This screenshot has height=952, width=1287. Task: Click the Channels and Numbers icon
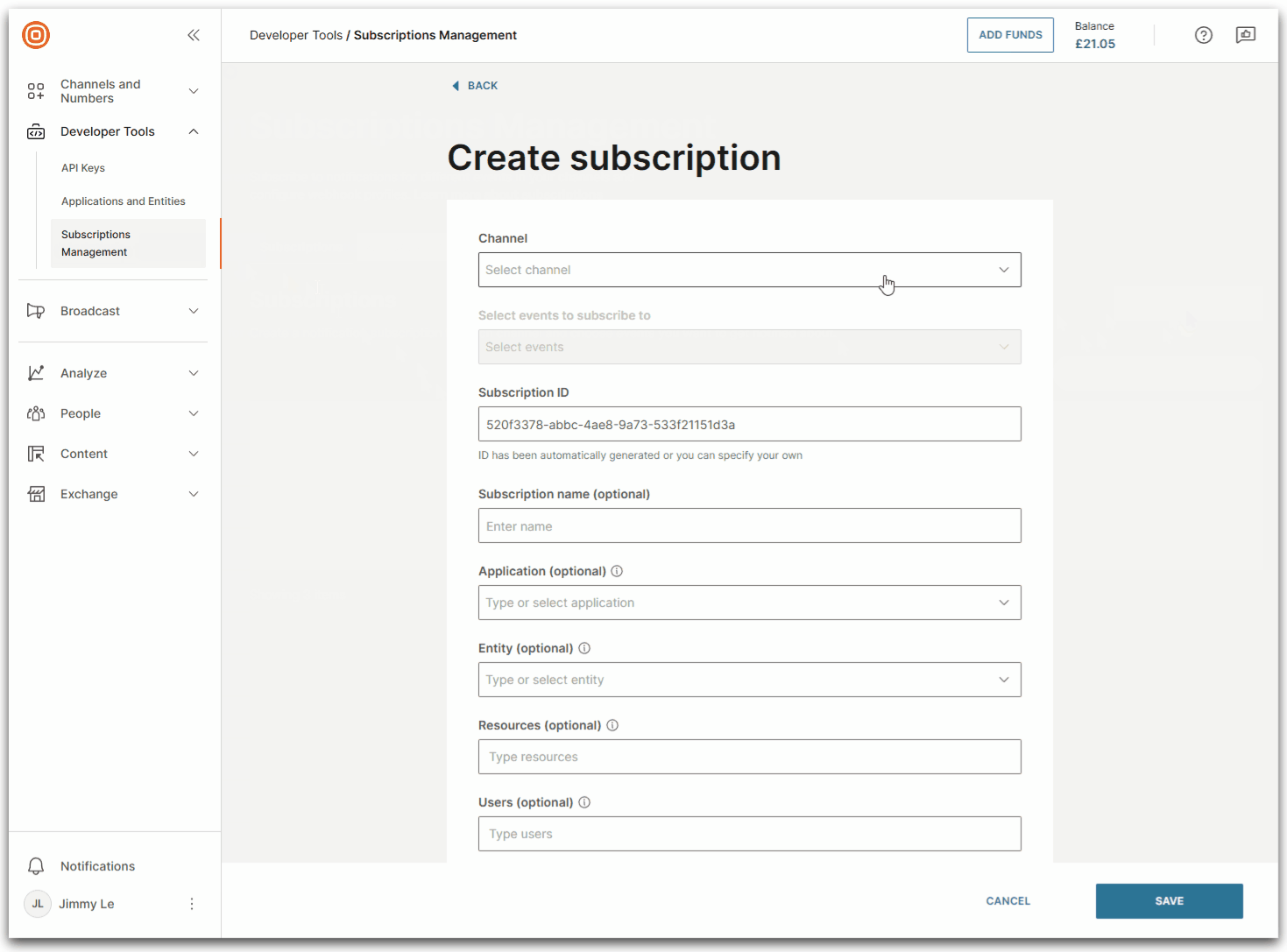coord(36,91)
